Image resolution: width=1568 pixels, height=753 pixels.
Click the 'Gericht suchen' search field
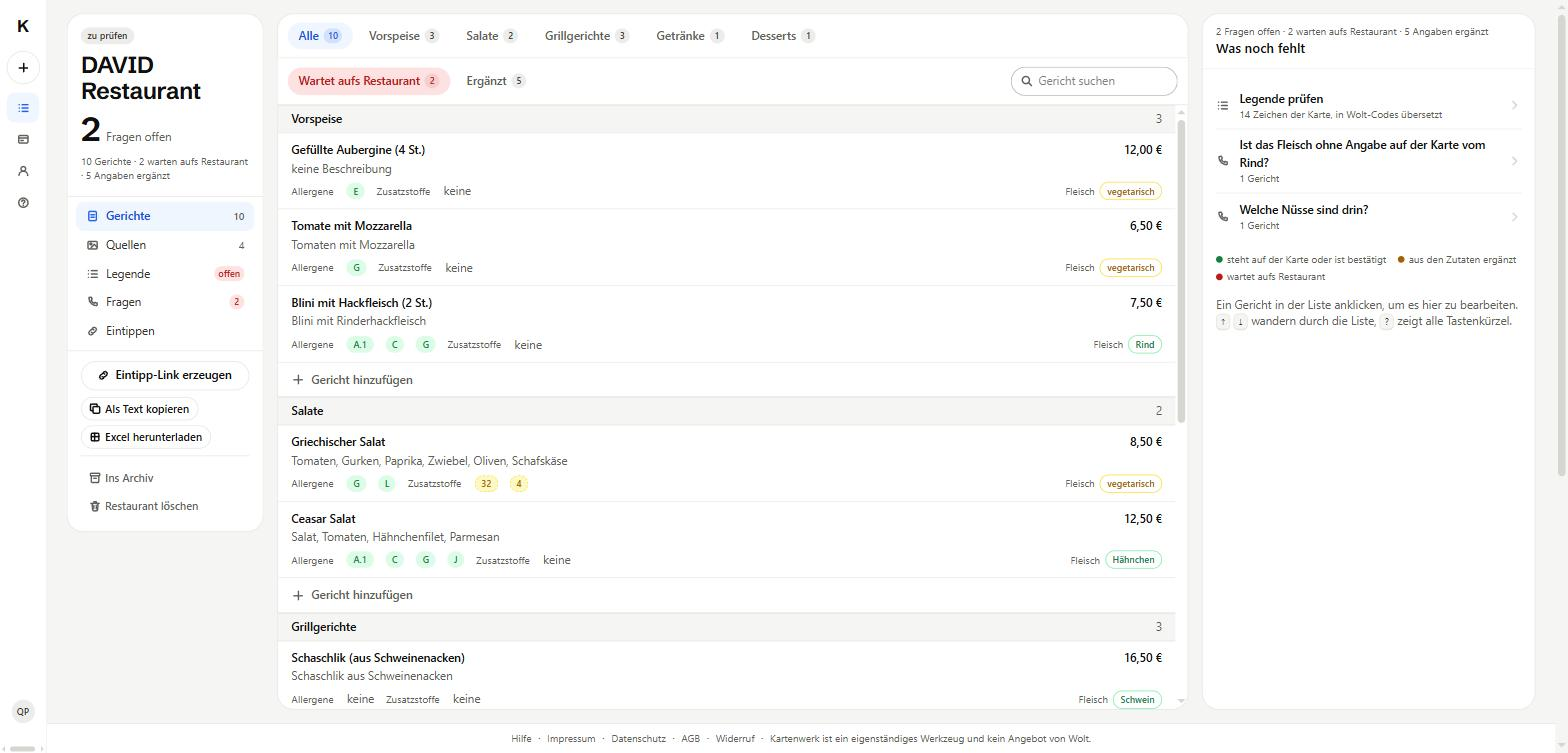pyautogui.click(x=1094, y=81)
